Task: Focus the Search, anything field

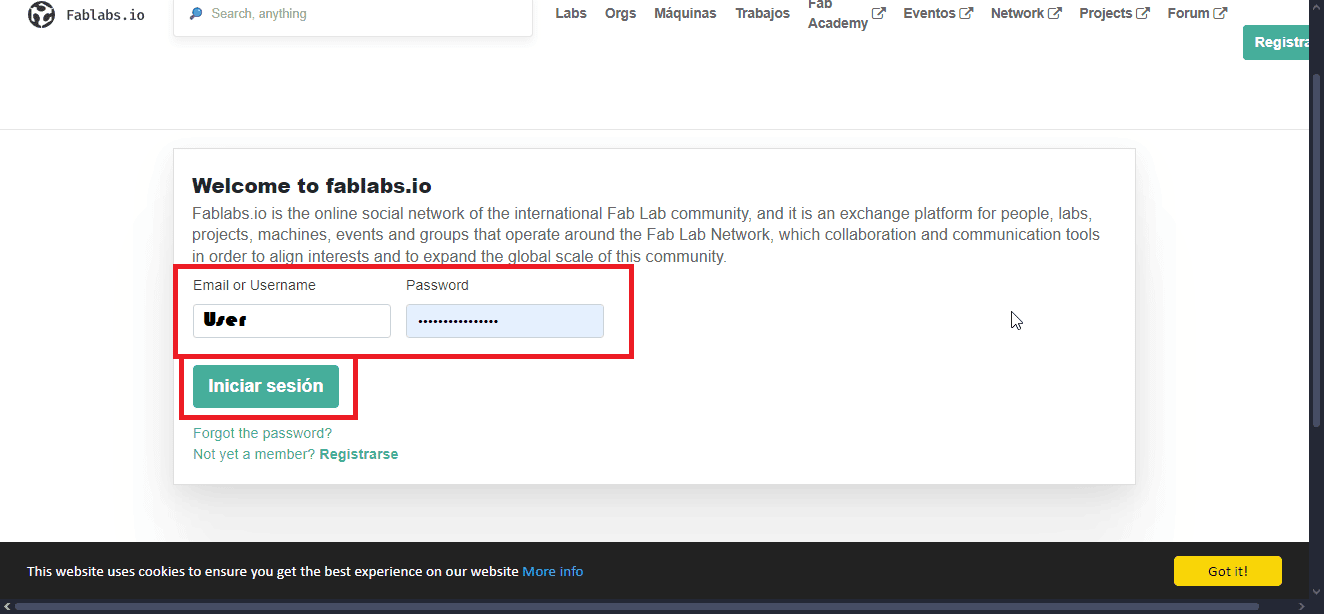Action: 353,15
